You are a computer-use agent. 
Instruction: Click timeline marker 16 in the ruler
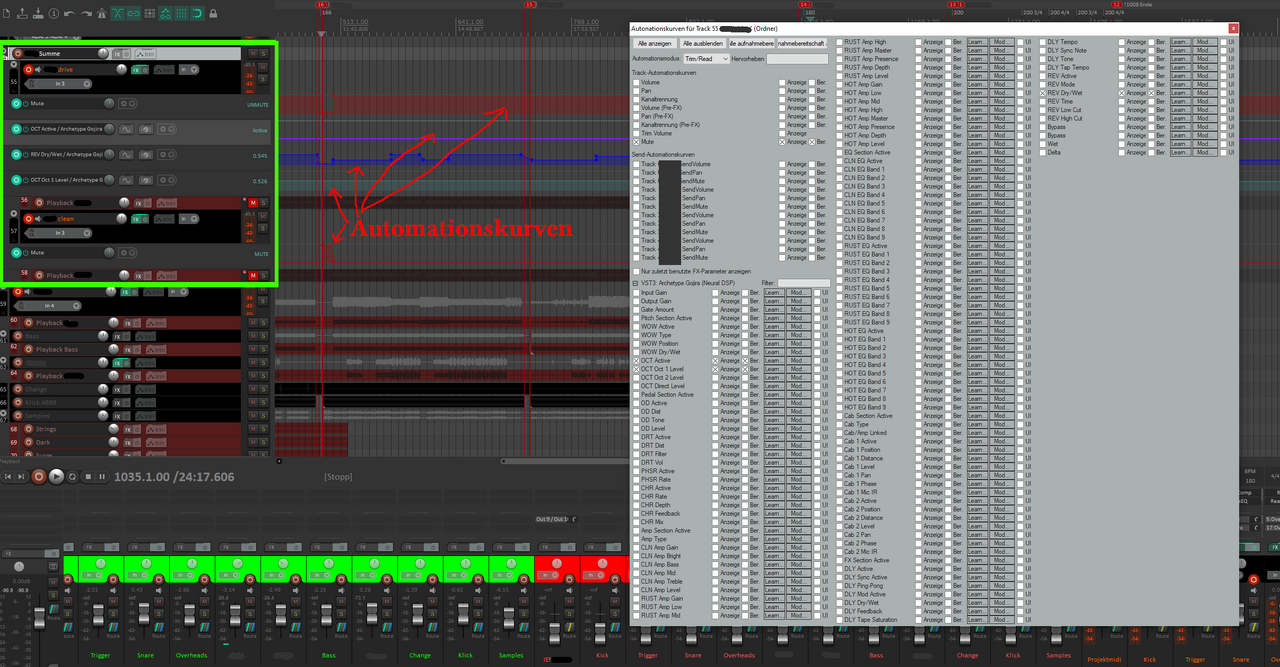pos(321,5)
